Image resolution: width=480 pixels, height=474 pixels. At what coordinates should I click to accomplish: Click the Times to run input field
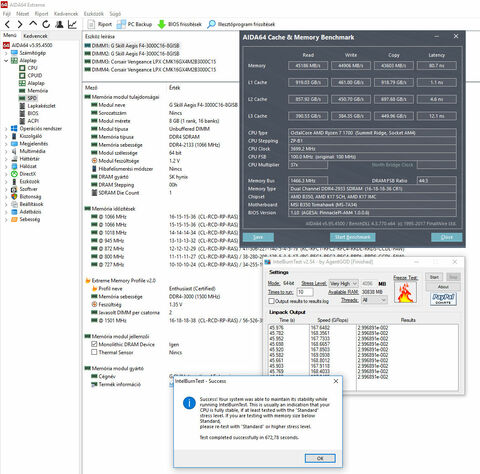[305, 292]
